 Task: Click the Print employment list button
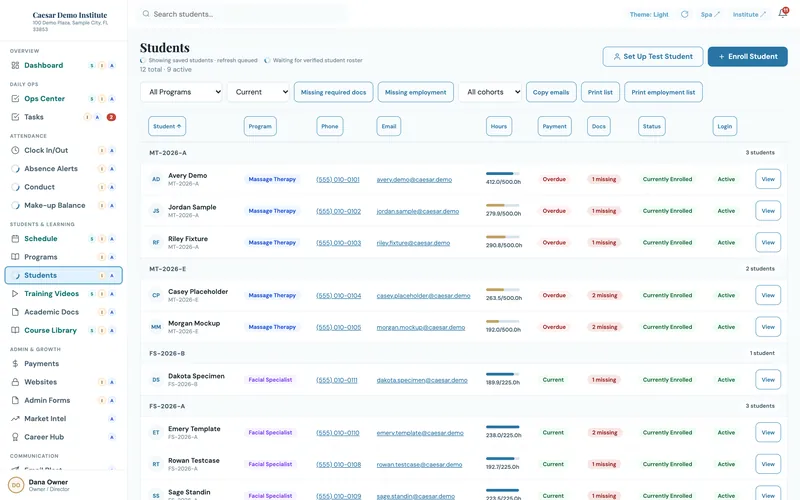coord(663,92)
